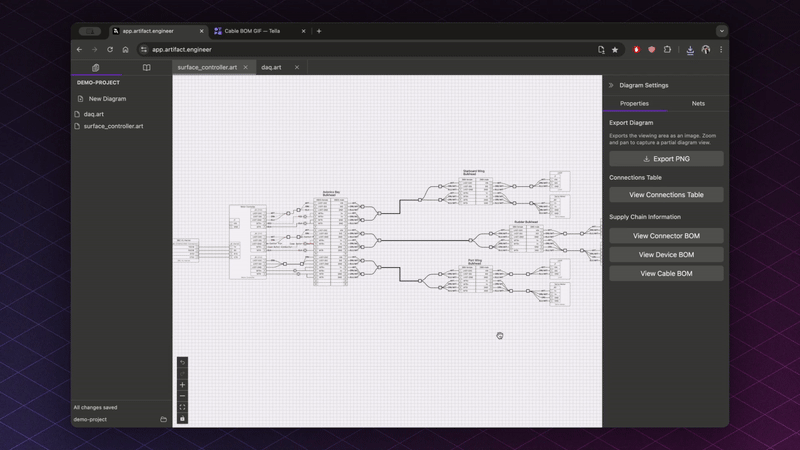Click View Device BOM

[x=666, y=255]
